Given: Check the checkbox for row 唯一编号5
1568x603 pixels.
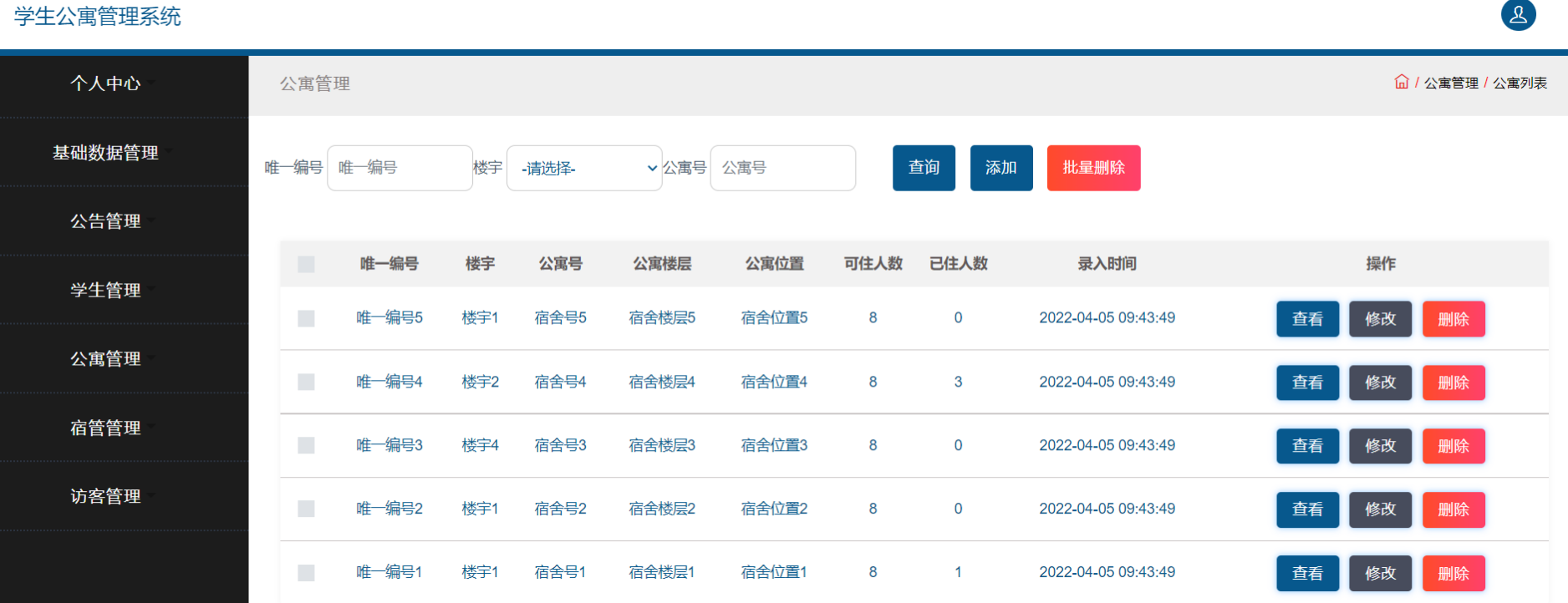Looking at the screenshot, I should pos(306,318).
